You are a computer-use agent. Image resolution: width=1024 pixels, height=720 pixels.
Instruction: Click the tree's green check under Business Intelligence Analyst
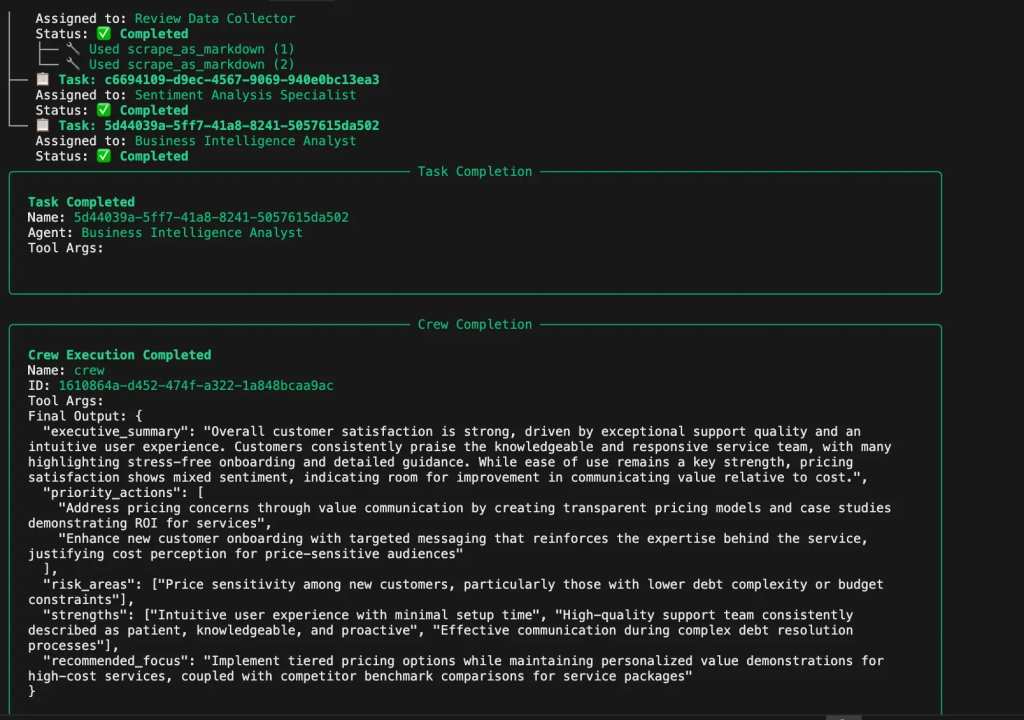coord(104,156)
